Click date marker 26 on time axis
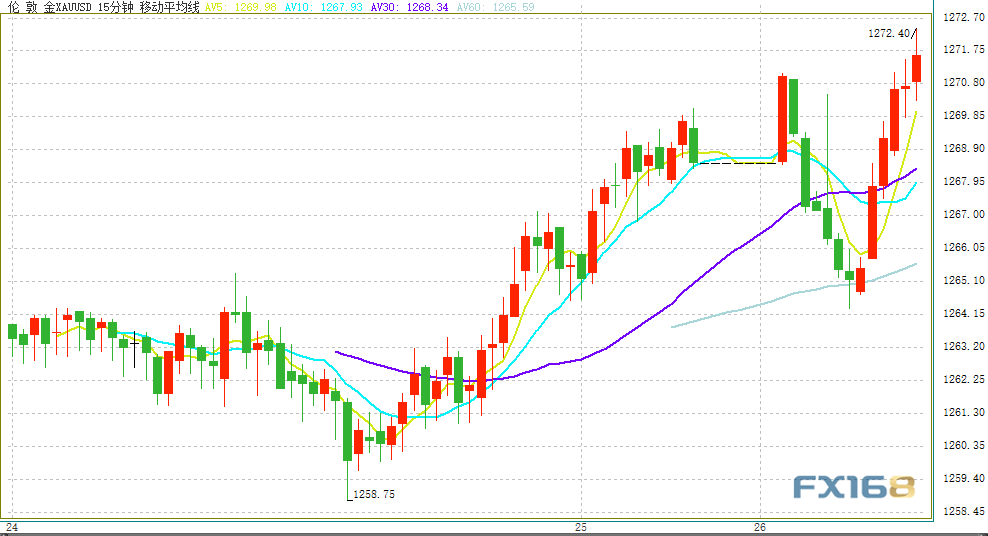988x536 pixels. pyautogui.click(x=761, y=527)
